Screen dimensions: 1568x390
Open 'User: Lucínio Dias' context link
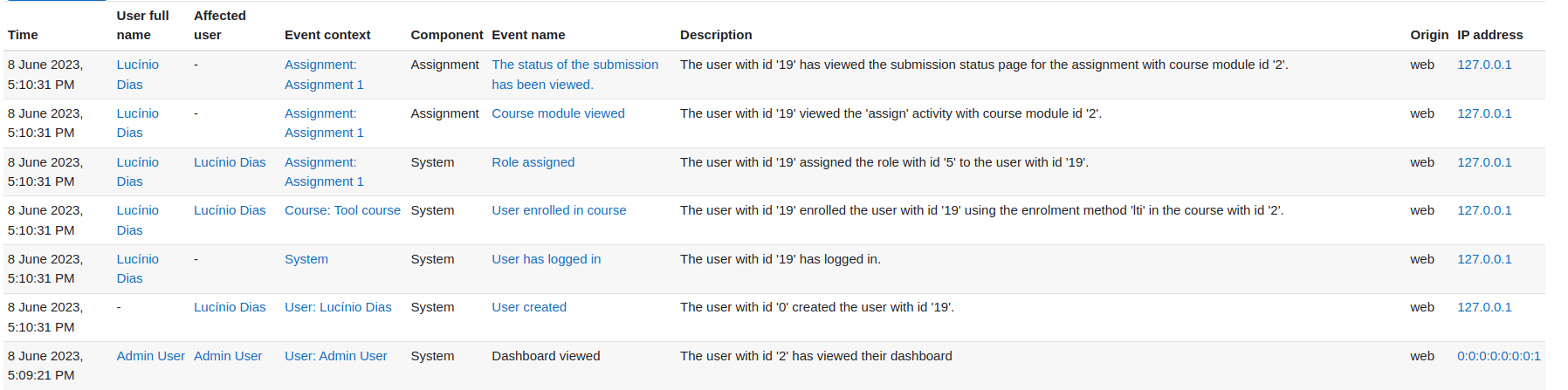[338, 307]
